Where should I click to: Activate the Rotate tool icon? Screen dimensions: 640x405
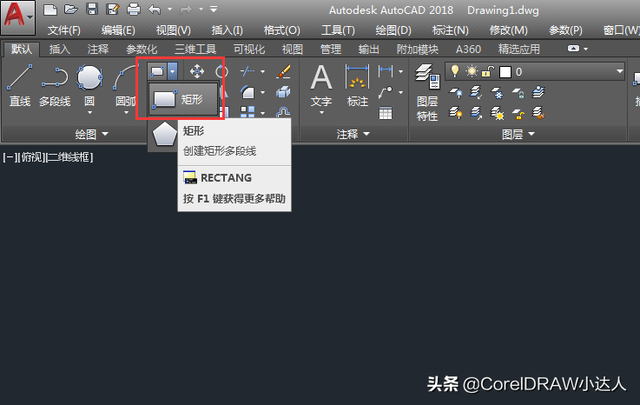coord(222,71)
